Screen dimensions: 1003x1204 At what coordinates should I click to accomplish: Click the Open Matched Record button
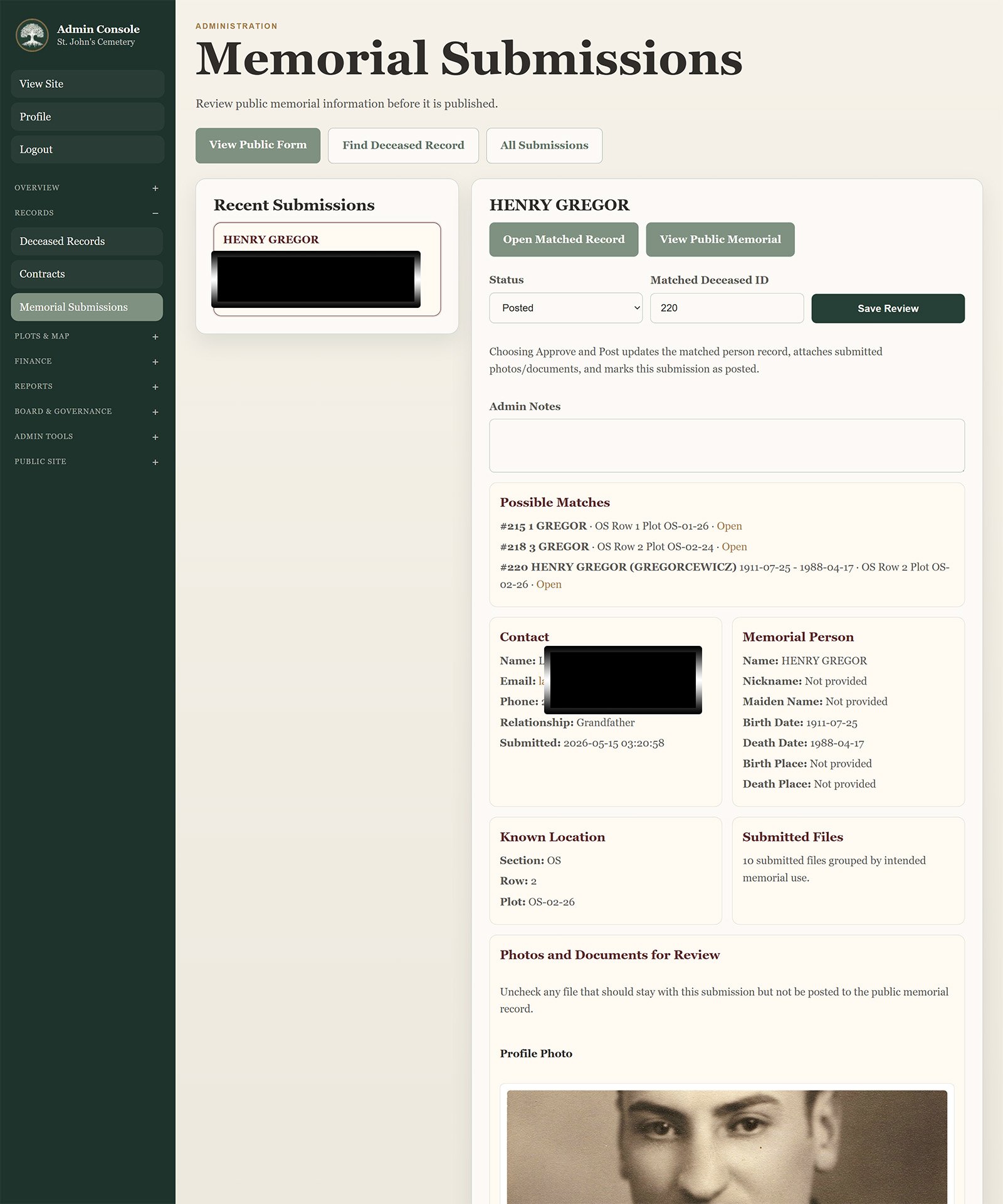click(x=564, y=240)
